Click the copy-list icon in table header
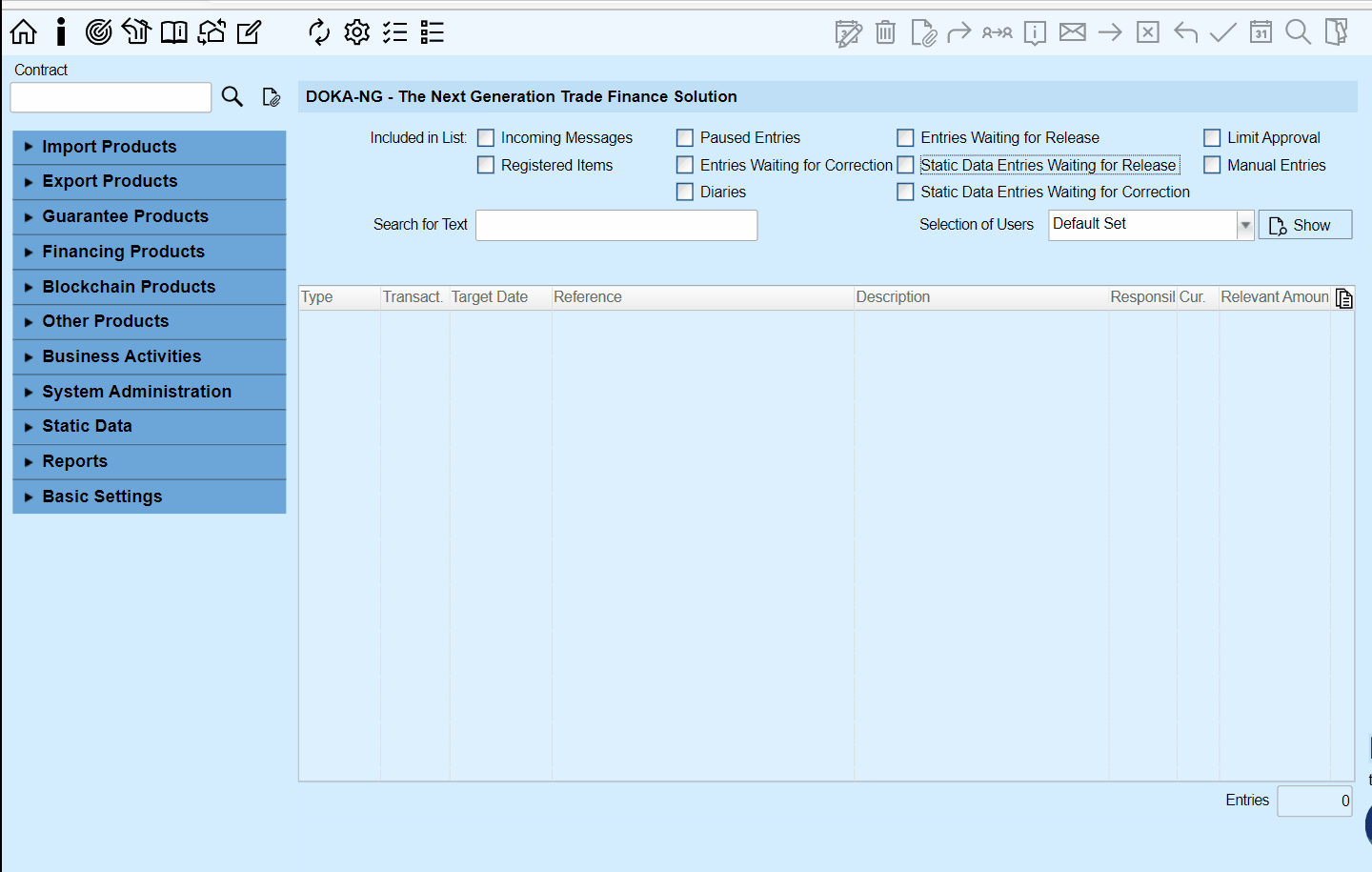 tap(1343, 298)
